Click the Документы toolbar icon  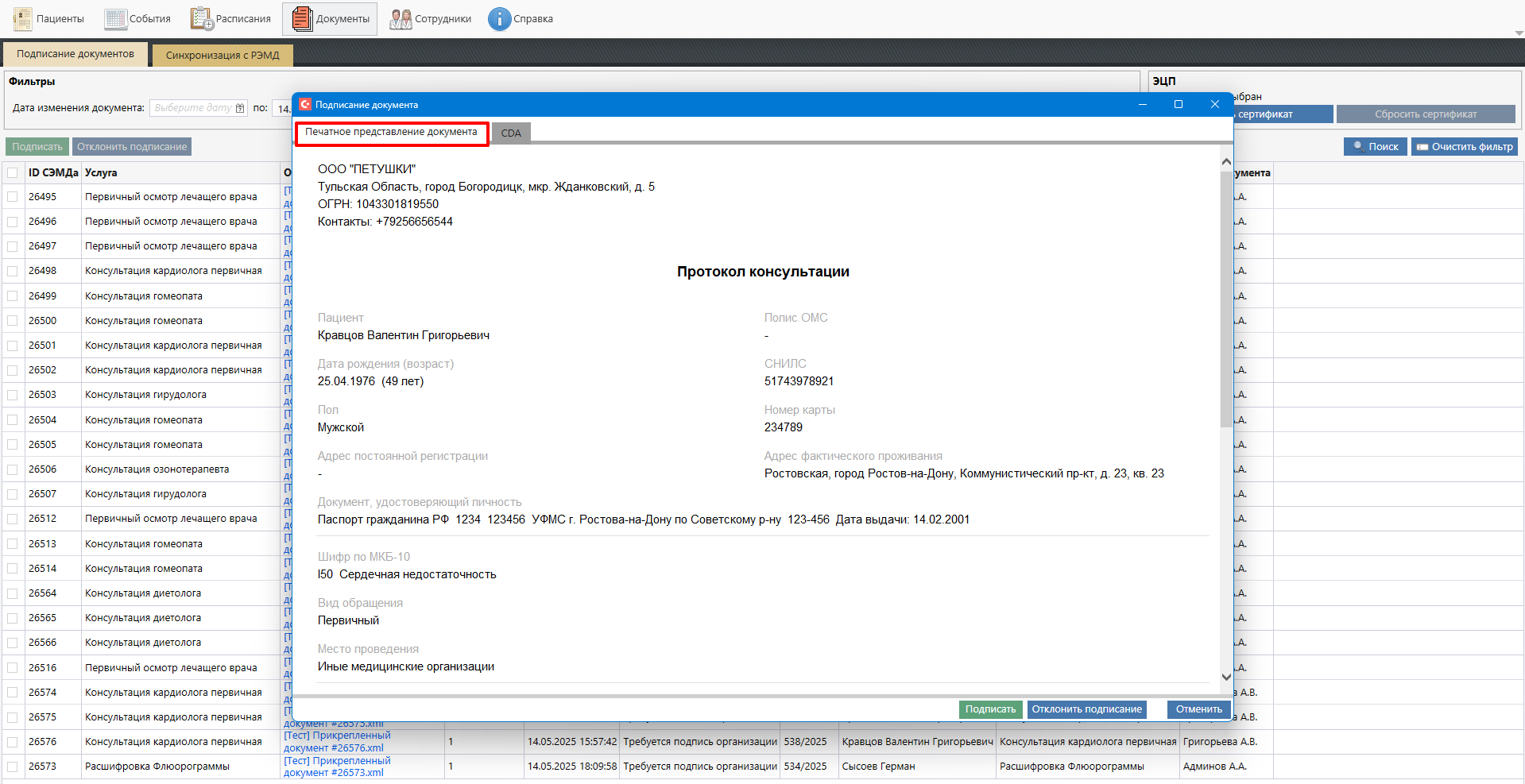click(x=302, y=18)
